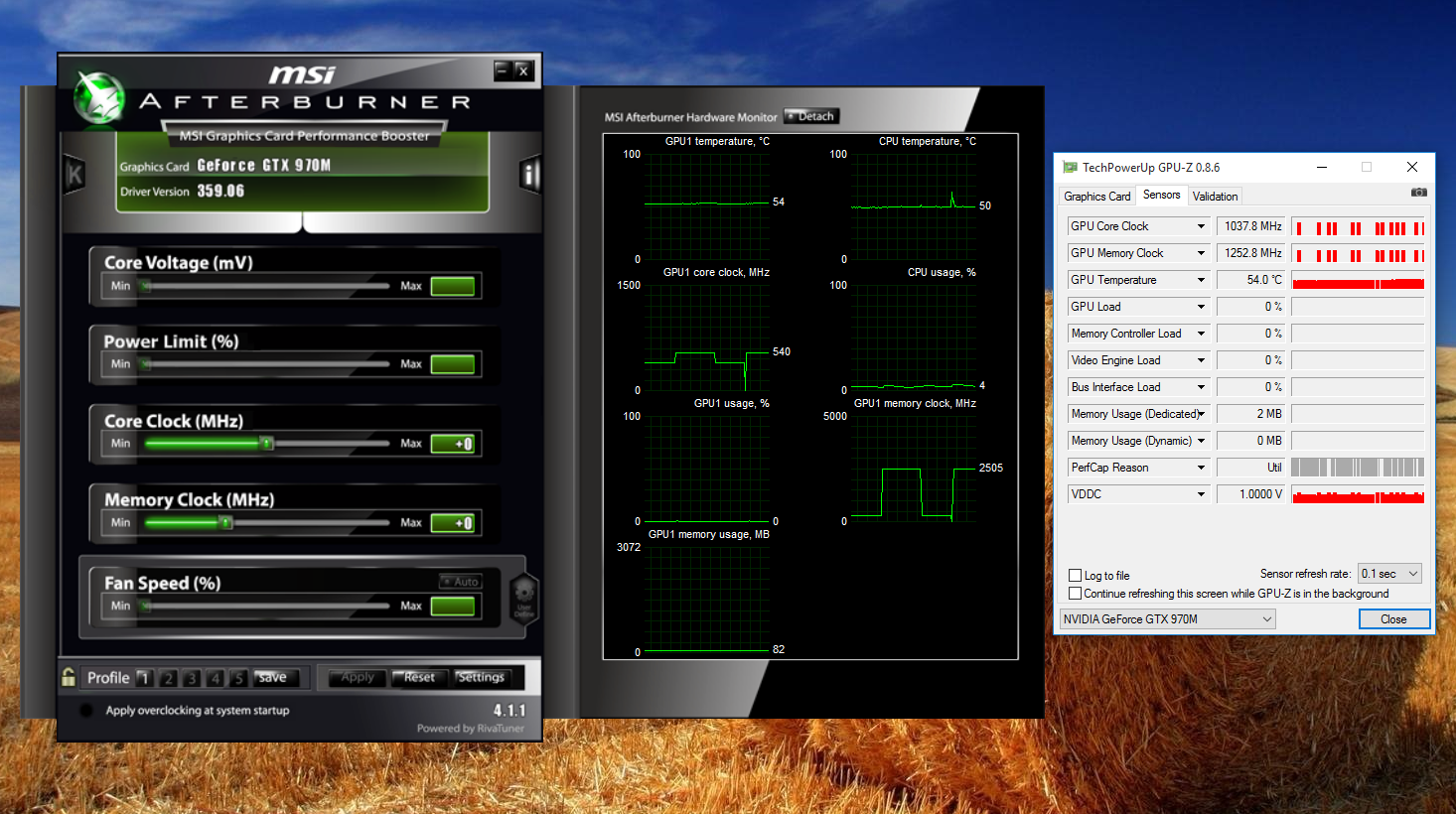Open the NVIDIA GeForce GTX 970M selector
This screenshot has height=814, width=1456.
pos(1167,619)
